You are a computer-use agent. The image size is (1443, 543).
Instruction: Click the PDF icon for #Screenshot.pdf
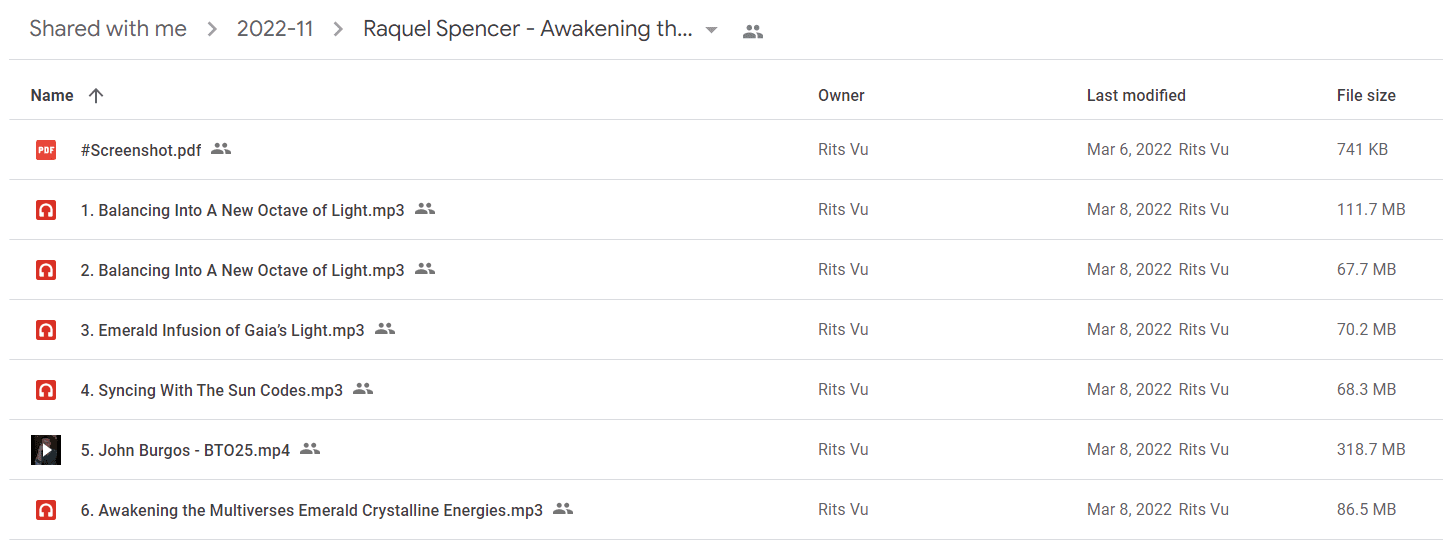pos(45,150)
